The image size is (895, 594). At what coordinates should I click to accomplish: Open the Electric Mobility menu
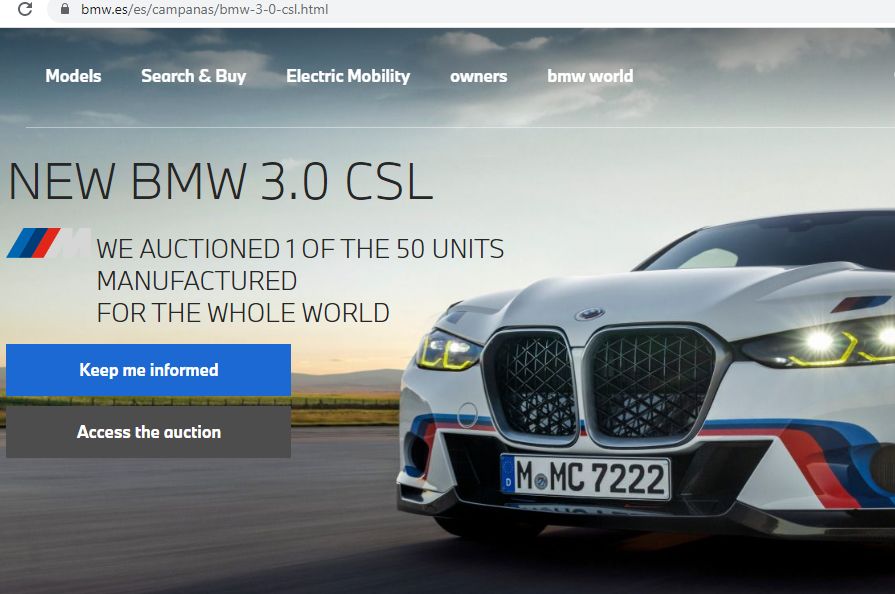tap(348, 76)
